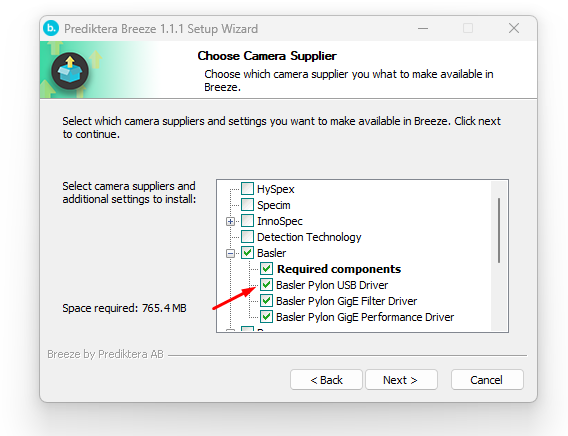Uncheck the Basler supplier checkbox
Viewport: 568px width, 436px height.
click(247, 252)
